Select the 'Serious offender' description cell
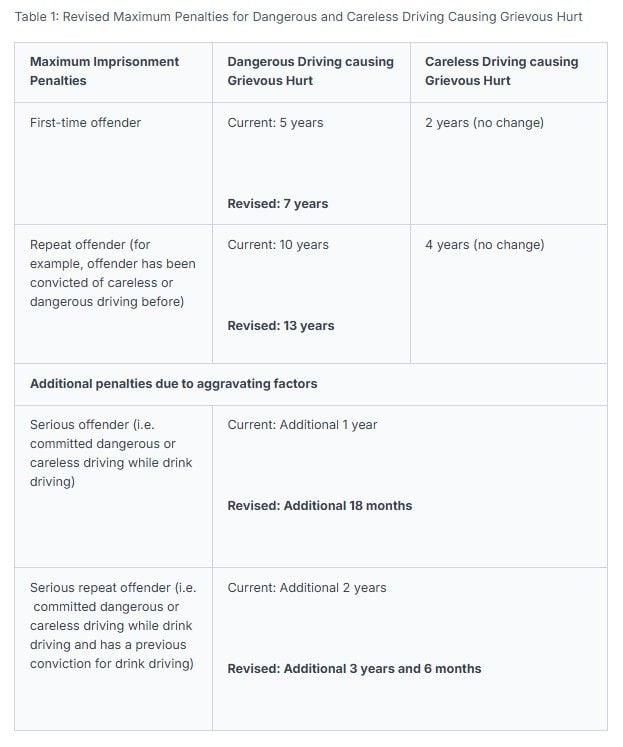The image size is (623, 747). click(113, 486)
